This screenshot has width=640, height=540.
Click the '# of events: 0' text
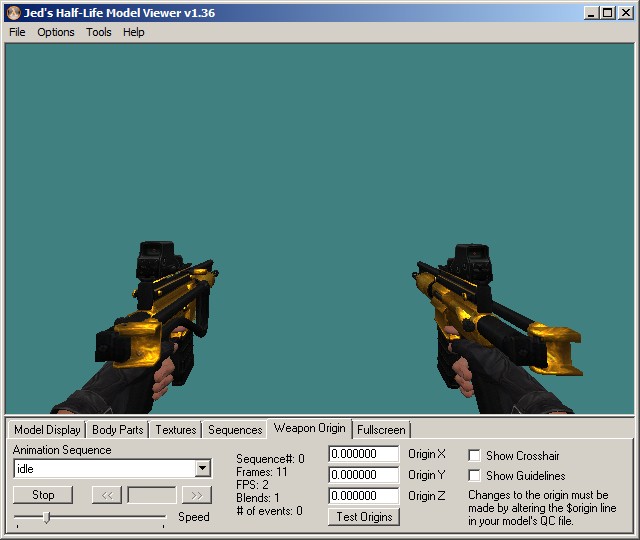270,511
